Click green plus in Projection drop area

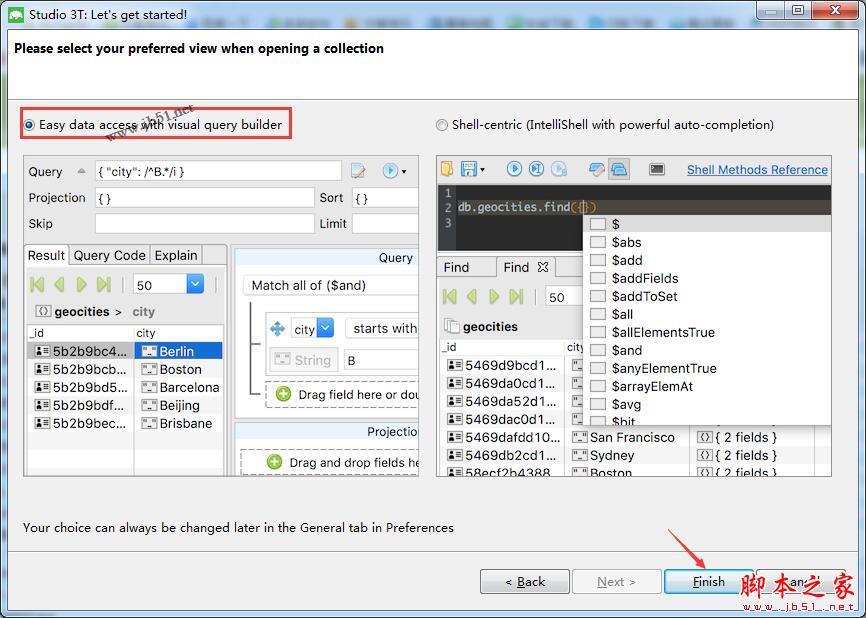274,462
